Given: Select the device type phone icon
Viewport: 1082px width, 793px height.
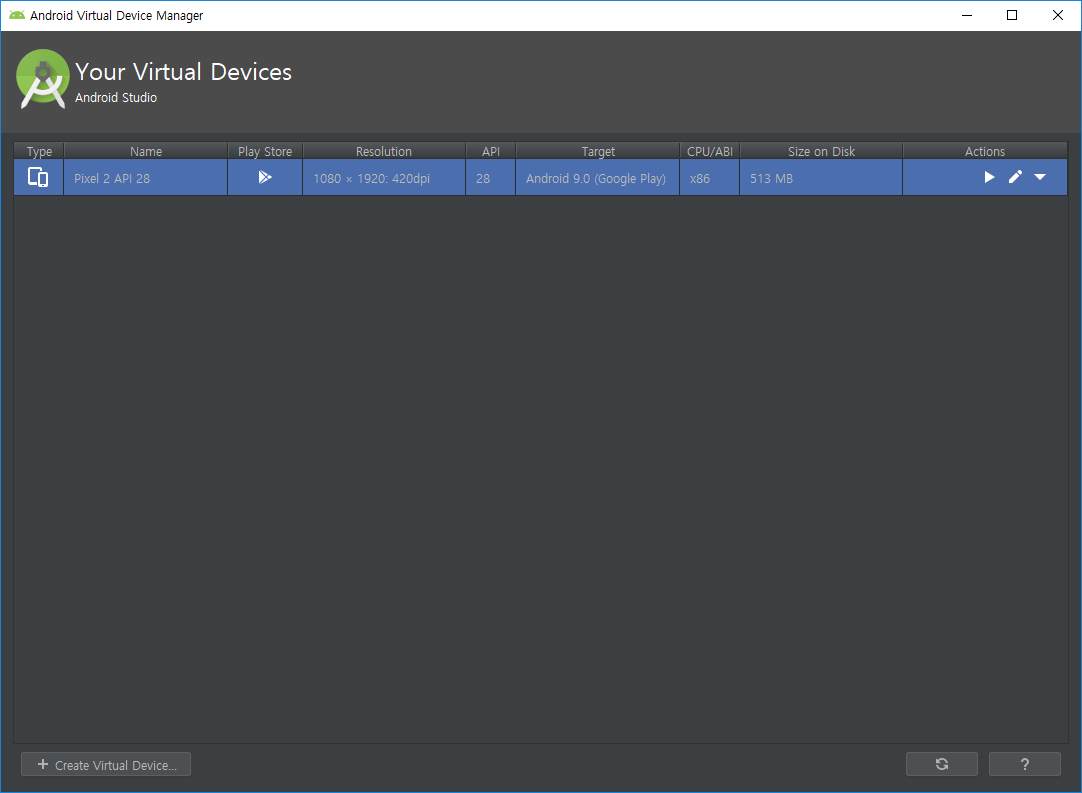Looking at the screenshot, I should [x=38, y=177].
